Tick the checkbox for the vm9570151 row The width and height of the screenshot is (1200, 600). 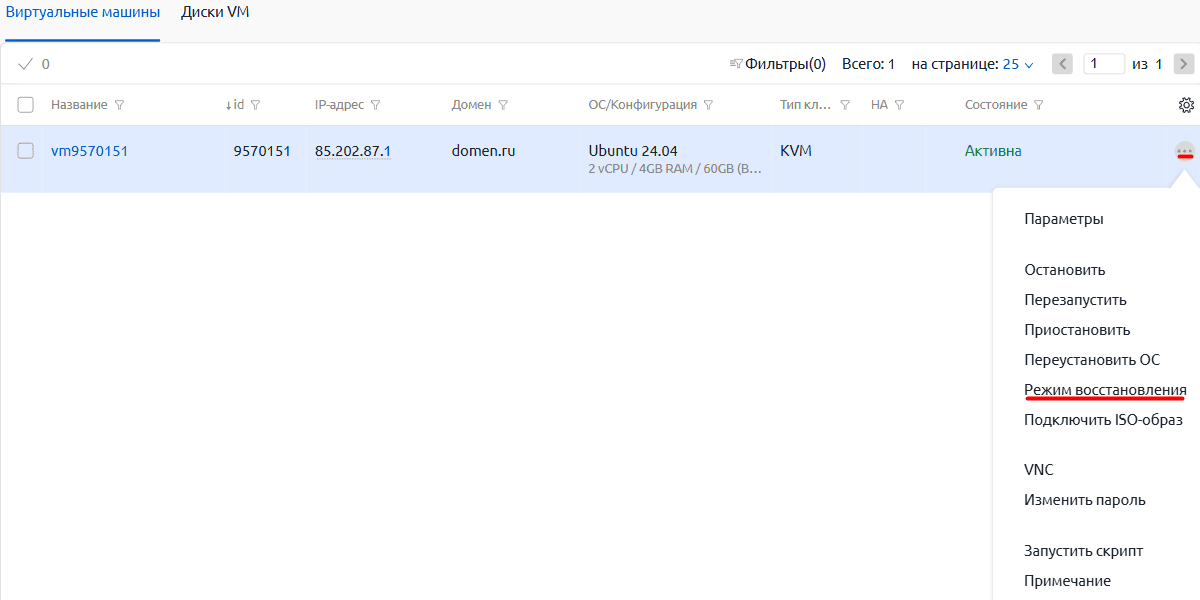coord(26,151)
